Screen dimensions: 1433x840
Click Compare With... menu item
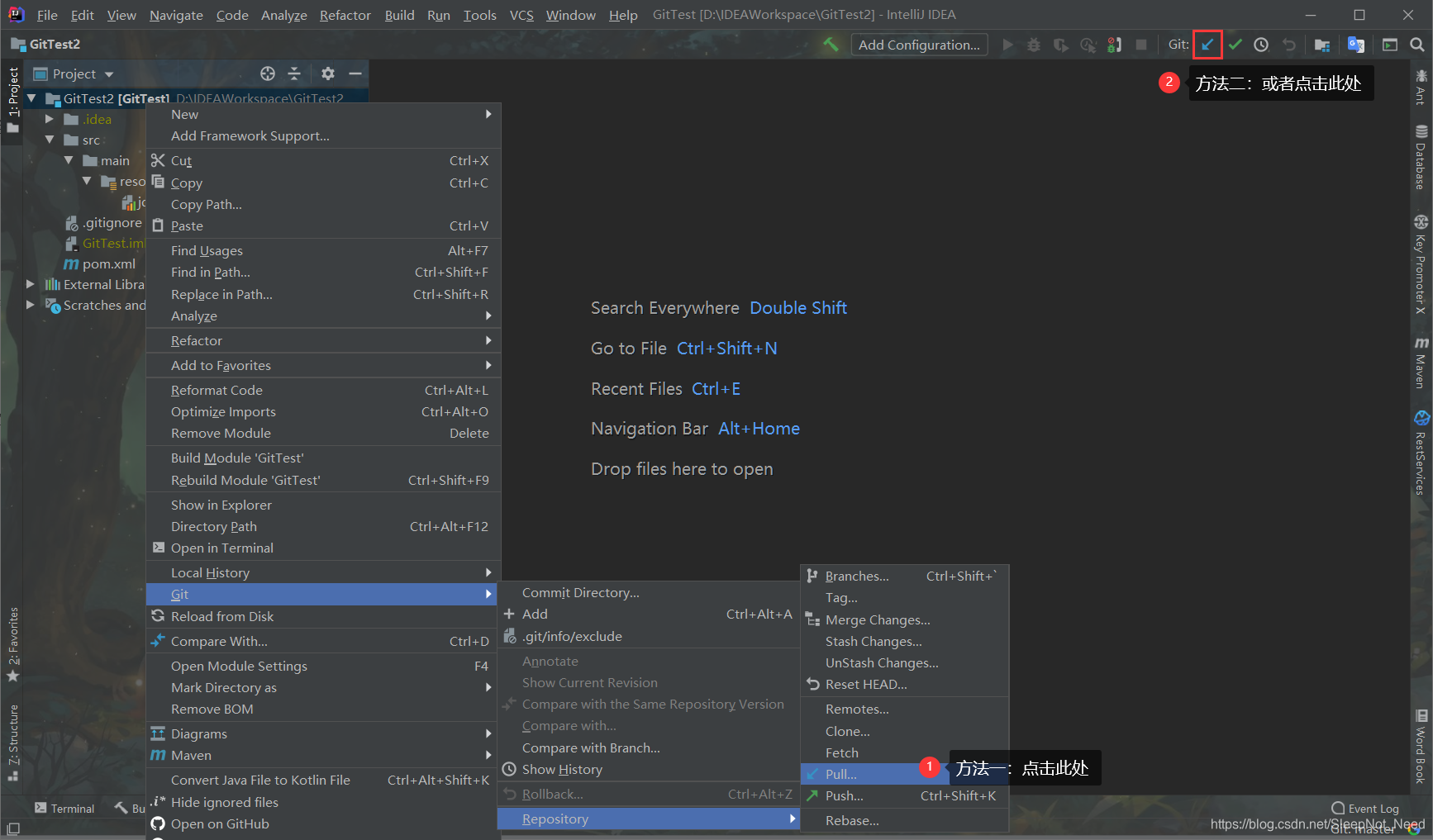tap(323, 641)
